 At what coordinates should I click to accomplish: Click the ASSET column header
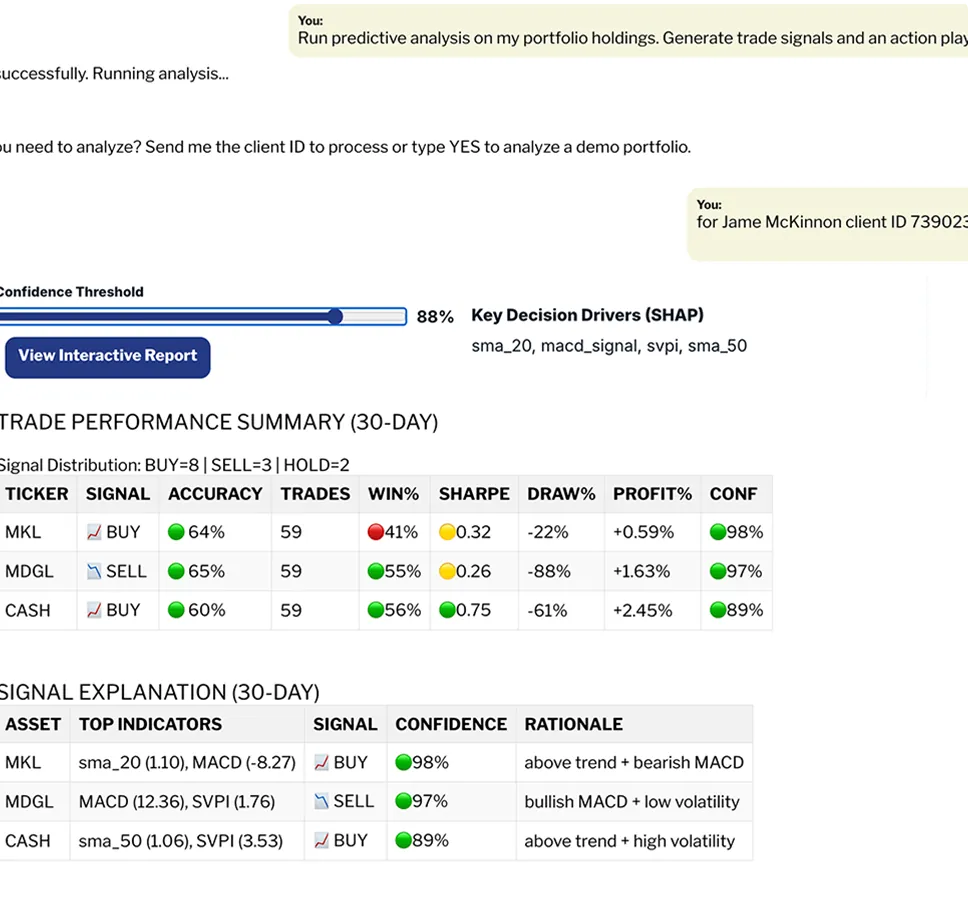click(x=33, y=724)
